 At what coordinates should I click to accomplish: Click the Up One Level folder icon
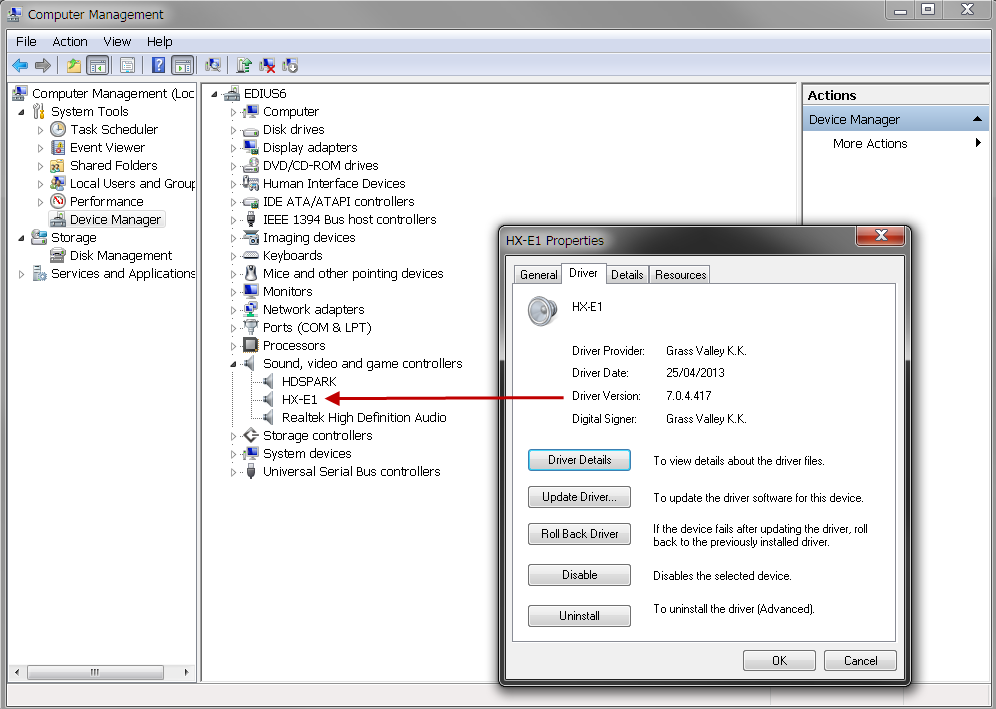tap(73, 66)
